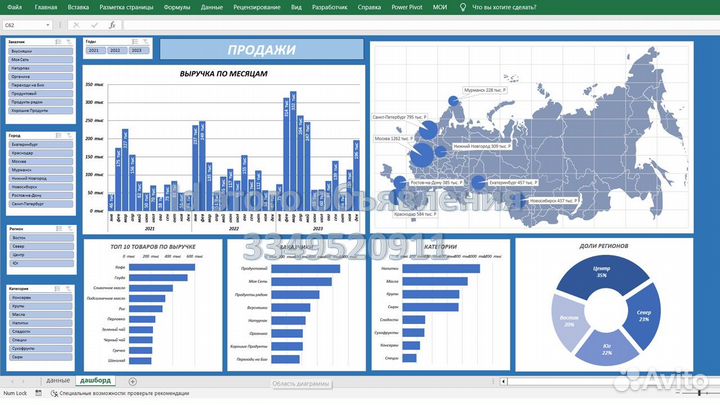This screenshot has height=405, width=720.
Task: Open the Формулы ribbon tab
Action: [x=177, y=7]
